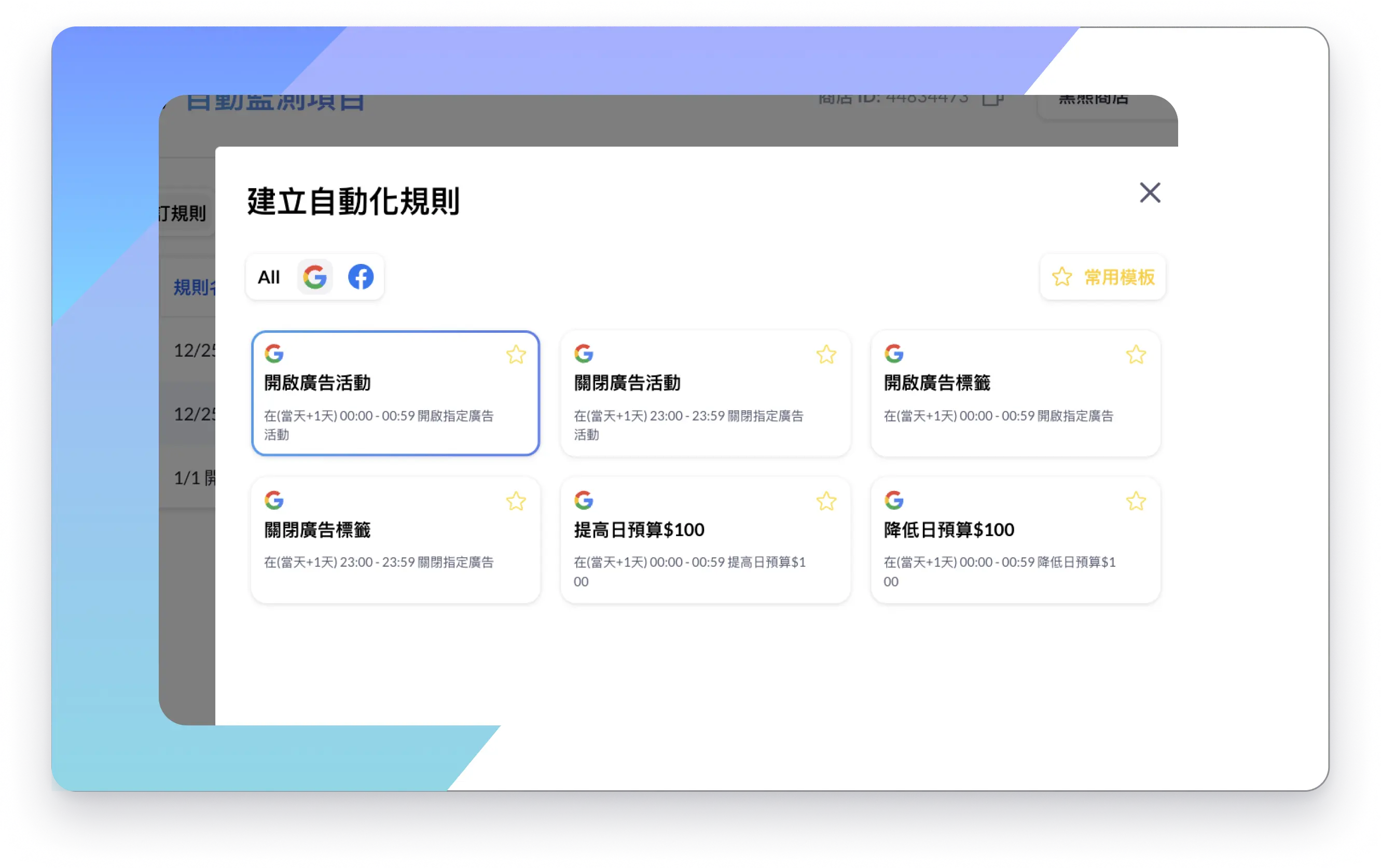Favorite the 關閉廣告活動 template star
The image size is (1381, 868).
[x=826, y=354]
